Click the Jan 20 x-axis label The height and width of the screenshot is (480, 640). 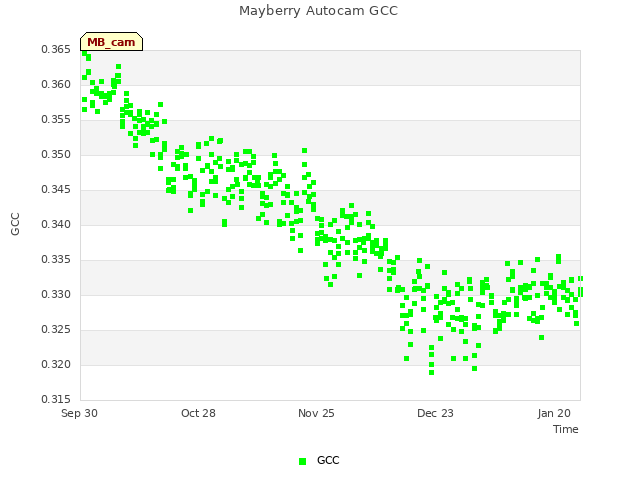554,413
